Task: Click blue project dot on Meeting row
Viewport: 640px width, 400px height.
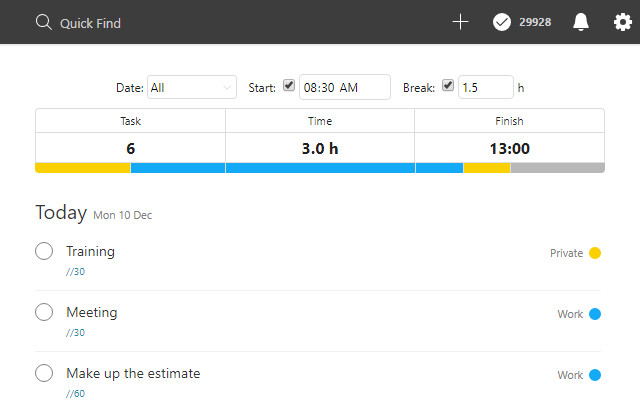Action: pyautogui.click(x=595, y=314)
